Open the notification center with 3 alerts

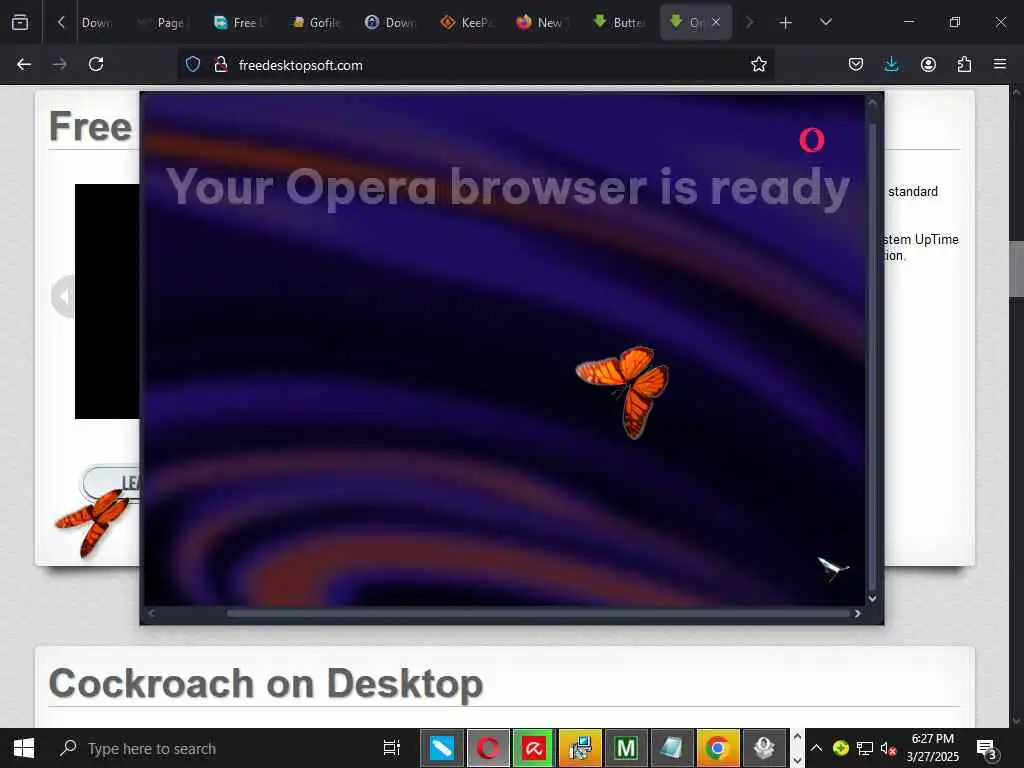click(x=986, y=749)
